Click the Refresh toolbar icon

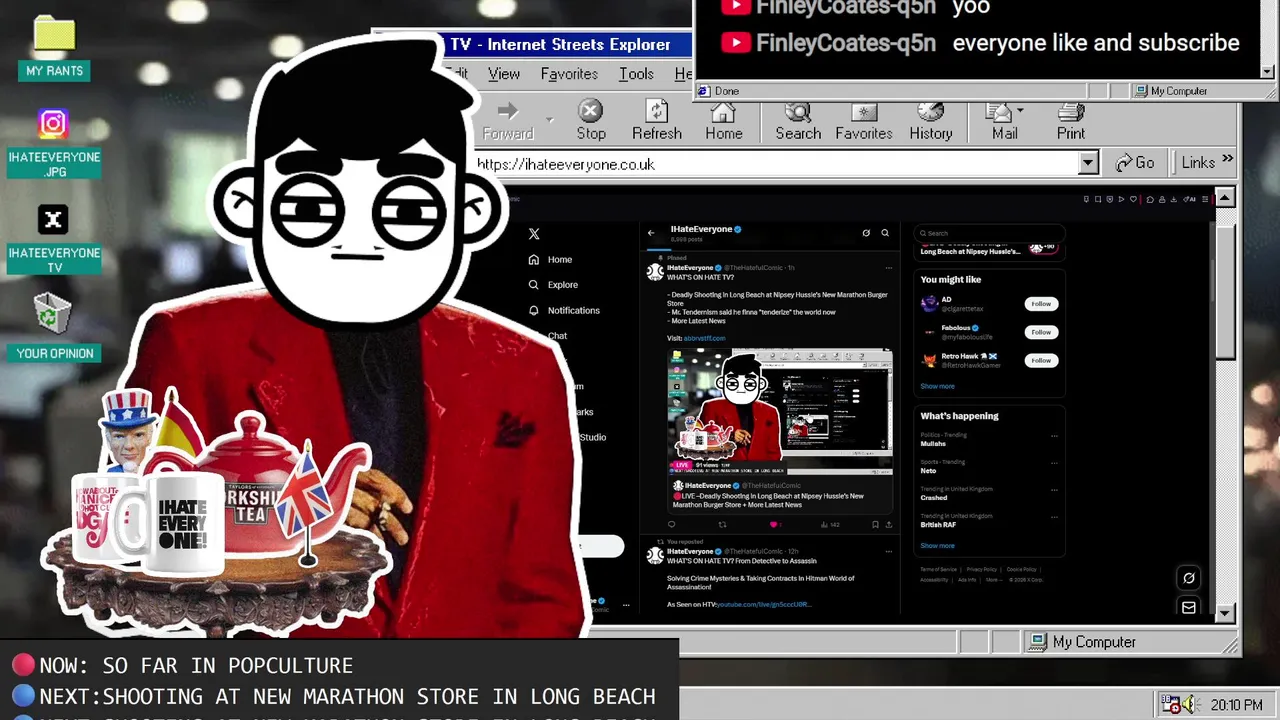pos(656,121)
